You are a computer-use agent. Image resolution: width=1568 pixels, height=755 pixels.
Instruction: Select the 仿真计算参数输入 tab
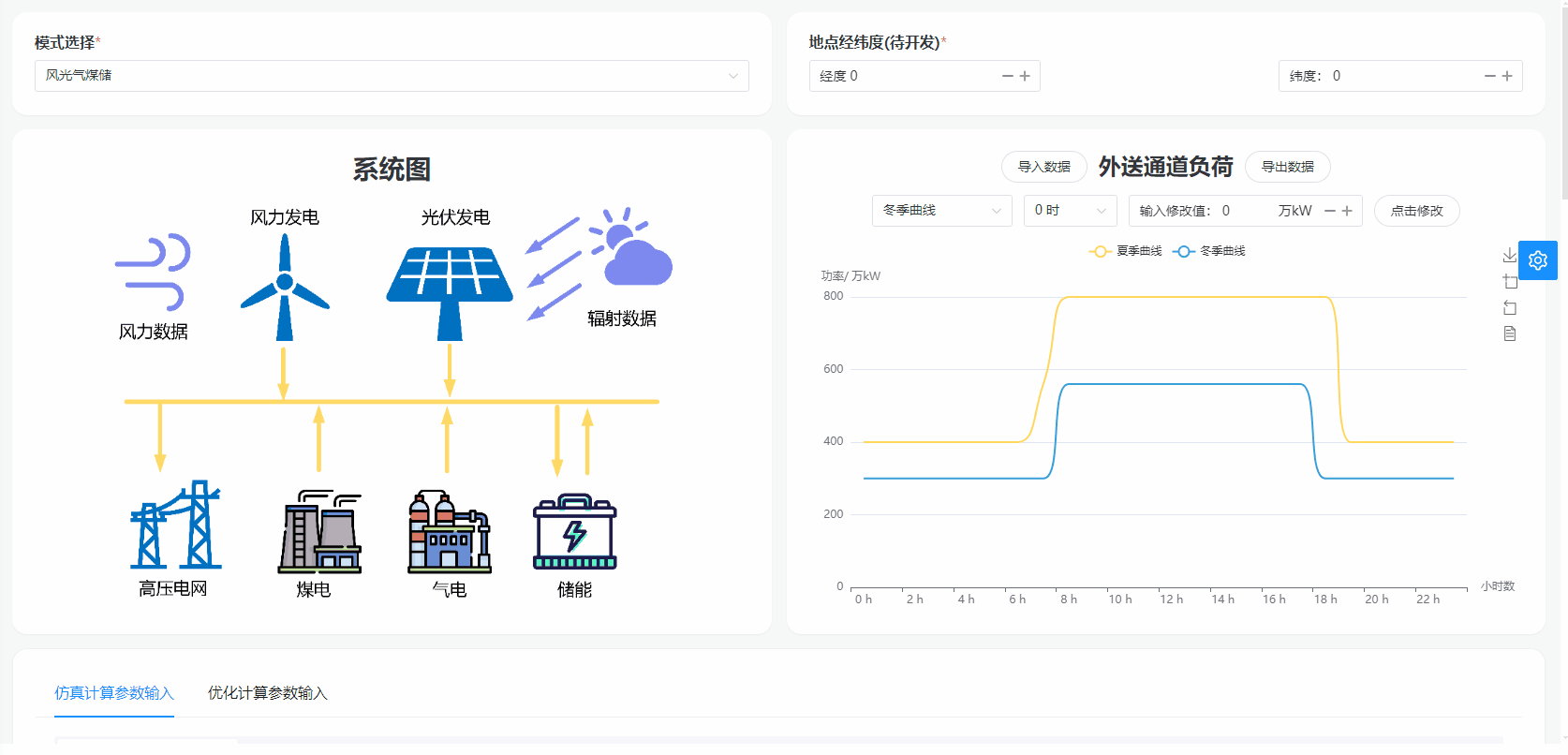114,693
